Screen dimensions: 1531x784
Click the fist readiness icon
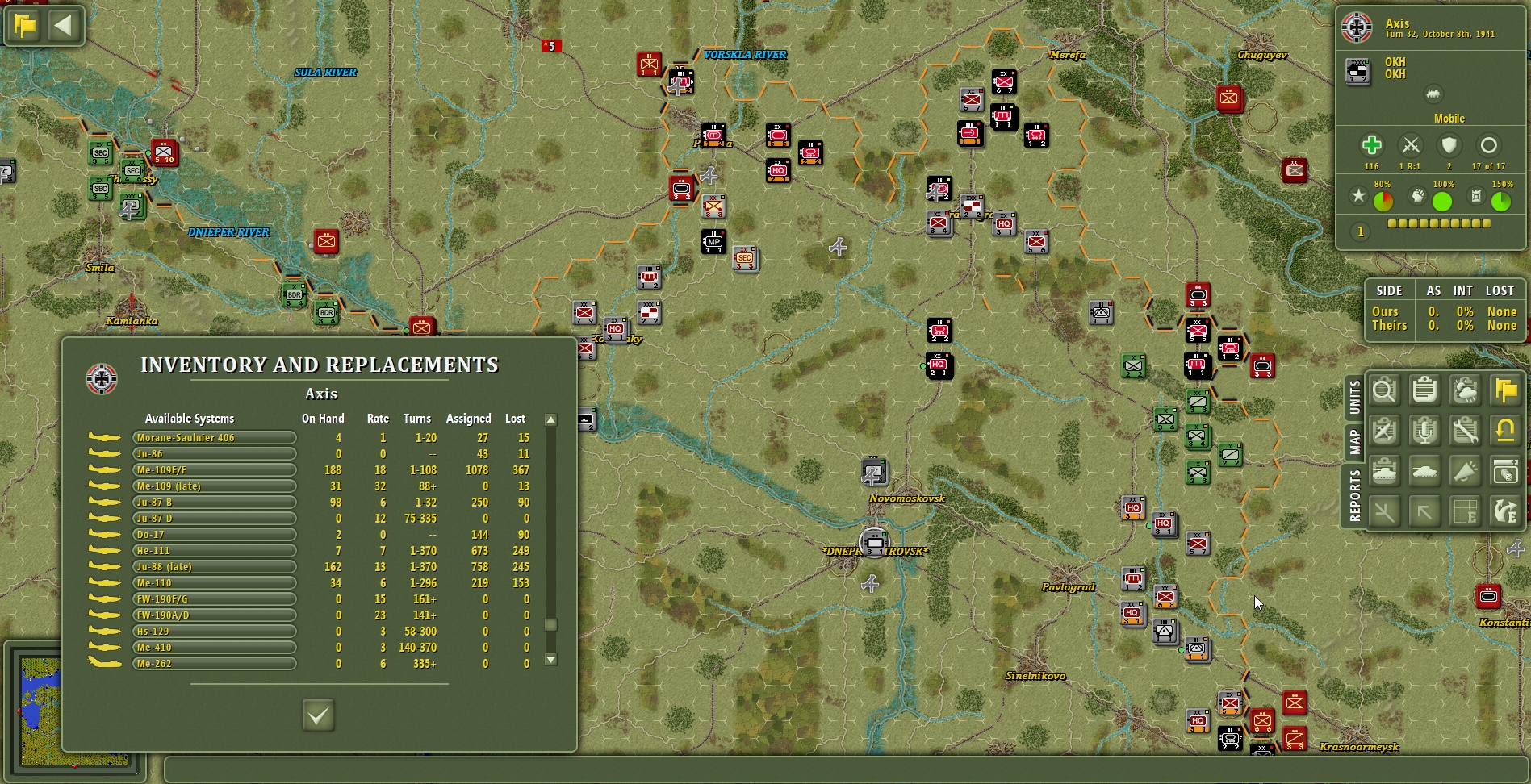pos(1418,195)
